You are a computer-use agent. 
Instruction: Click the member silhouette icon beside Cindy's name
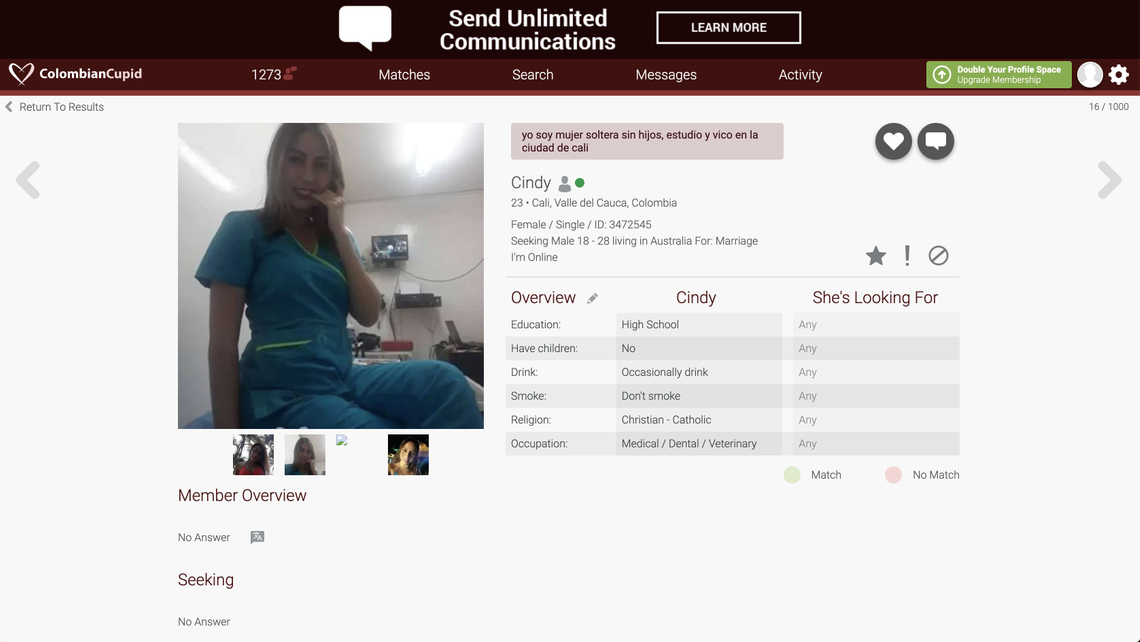tap(564, 183)
